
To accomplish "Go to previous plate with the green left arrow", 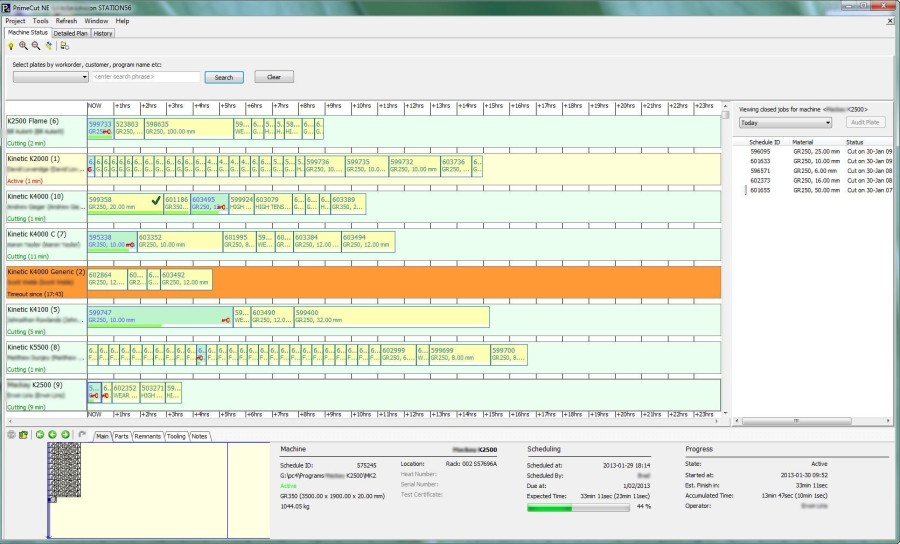I will point(52,435).
